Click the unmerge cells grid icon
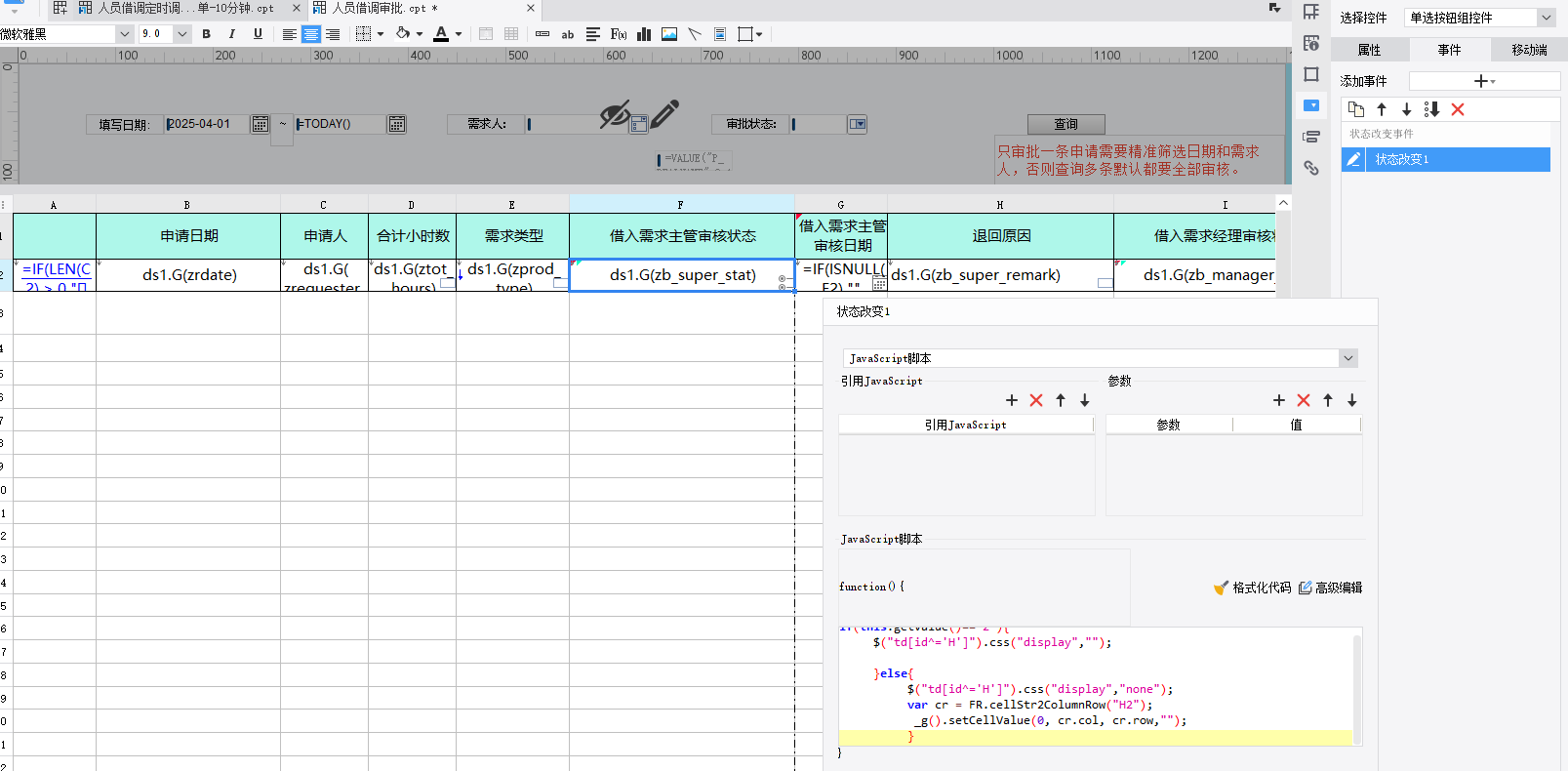 pyautogui.click(x=511, y=34)
